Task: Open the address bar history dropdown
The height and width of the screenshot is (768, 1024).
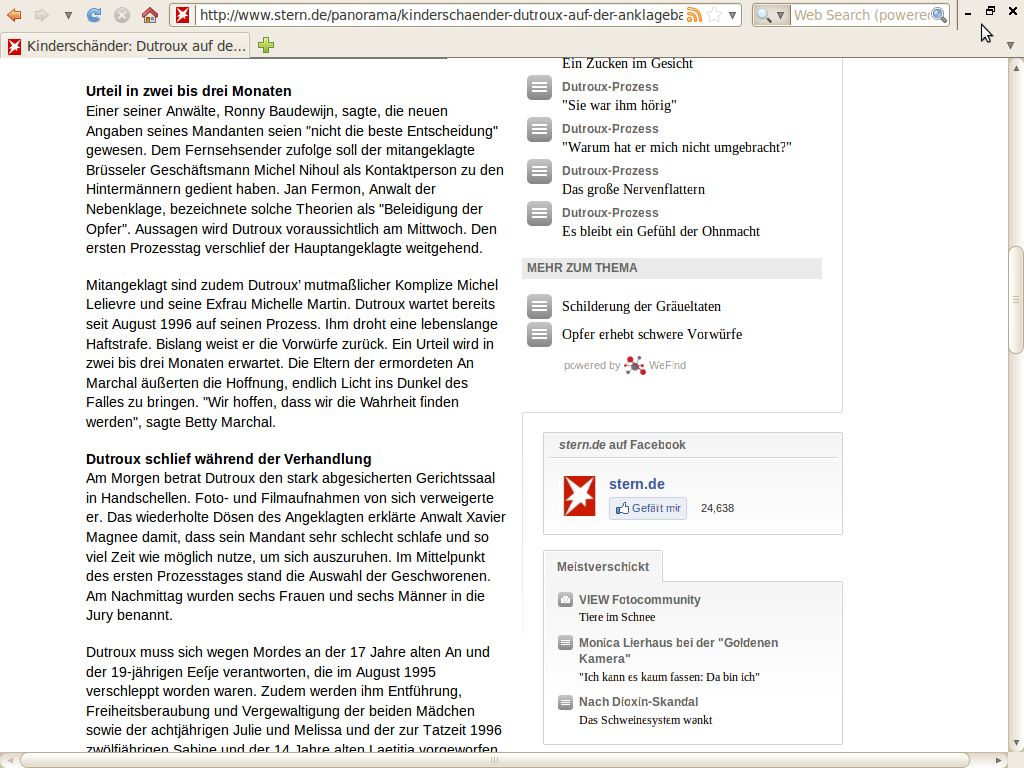Action: click(x=733, y=15)
